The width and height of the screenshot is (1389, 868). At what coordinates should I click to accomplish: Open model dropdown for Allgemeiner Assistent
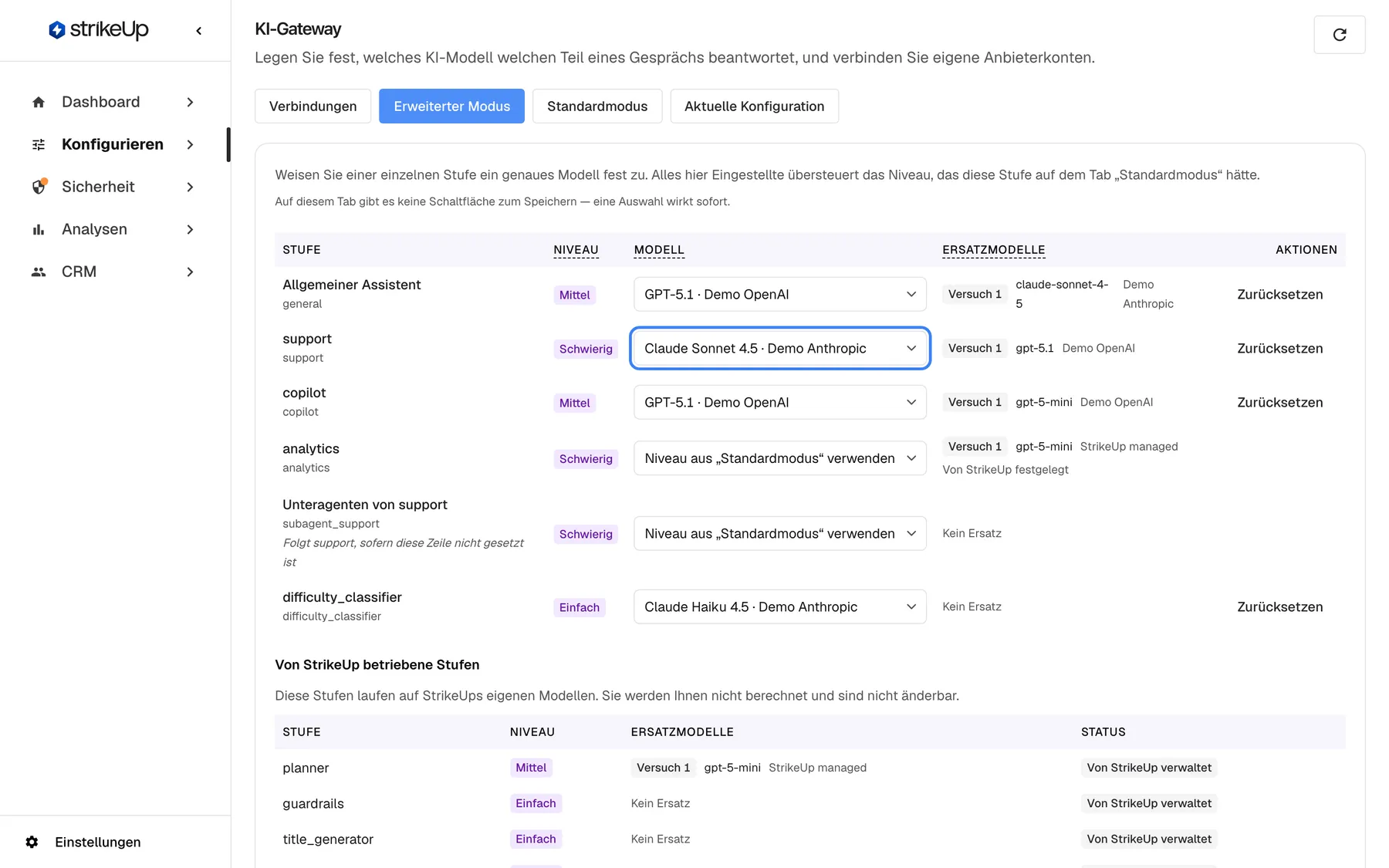[x=779, y=294]
